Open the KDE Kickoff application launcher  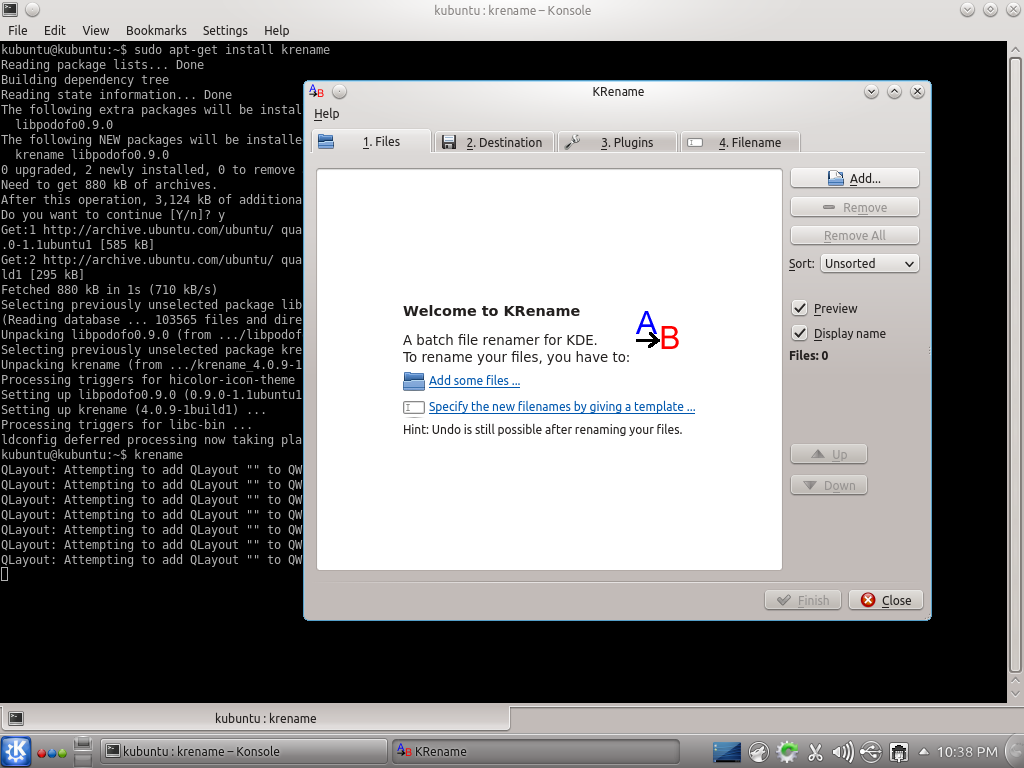(16, 751)
